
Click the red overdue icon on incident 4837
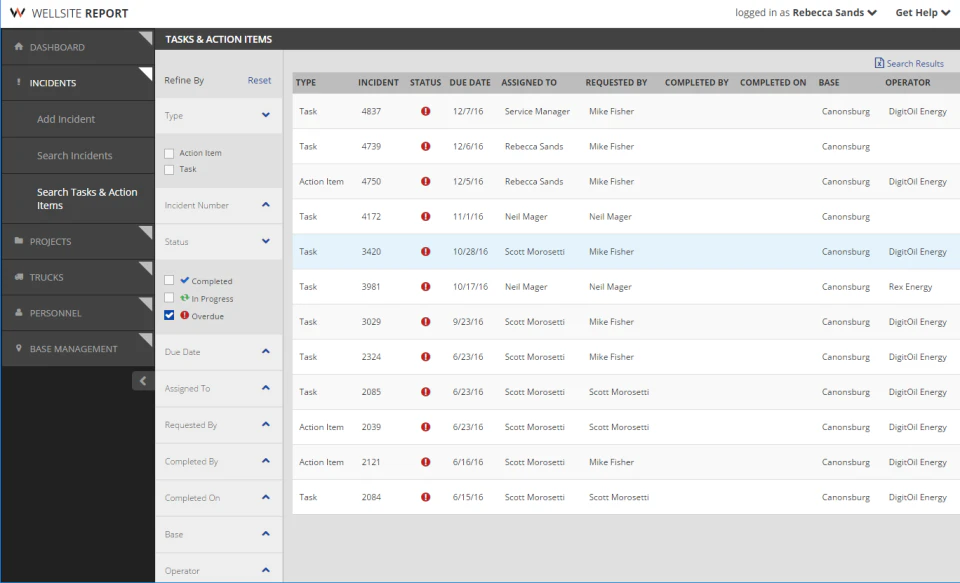(424, 111)
